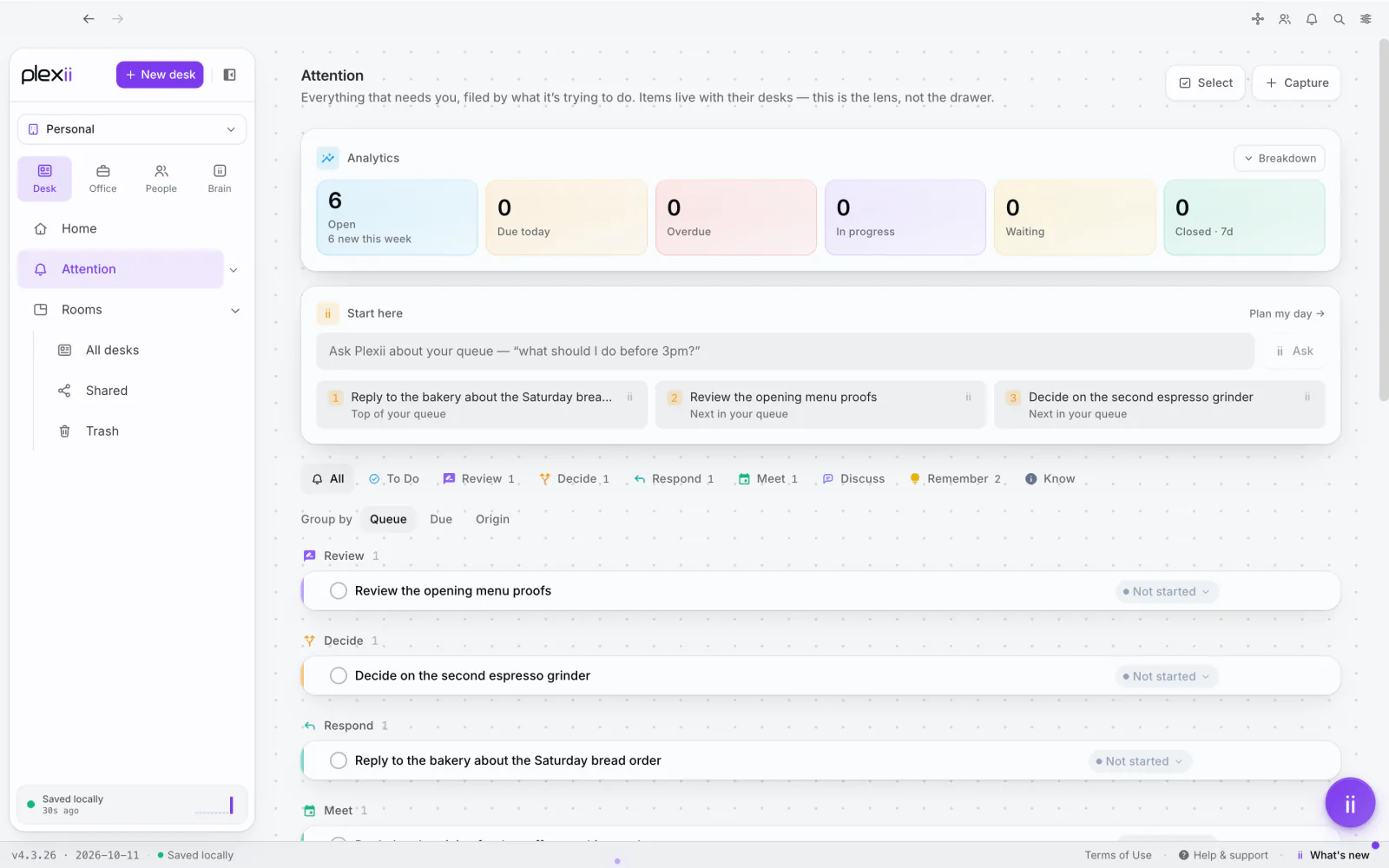Create a New desk
Image resolution: width=1389 pixels, height=868 pixels.
(160, 75)
